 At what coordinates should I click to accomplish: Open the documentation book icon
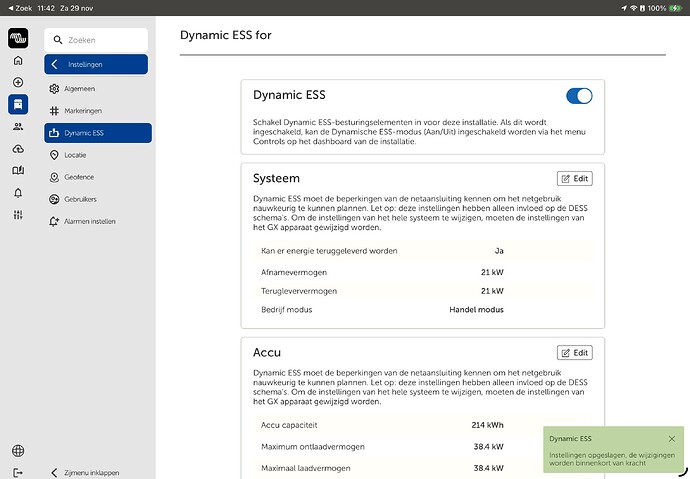(18, 171)
